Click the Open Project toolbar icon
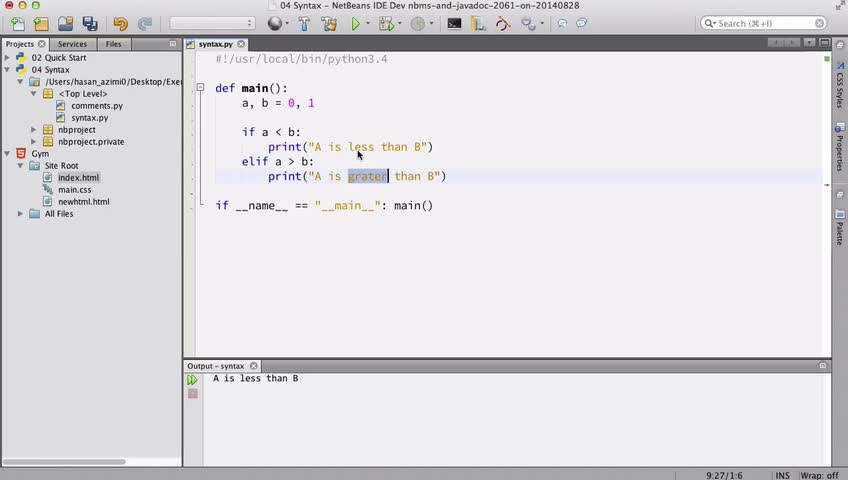The width and height of the screenshot is (848, 480). (x=65, y=24)
